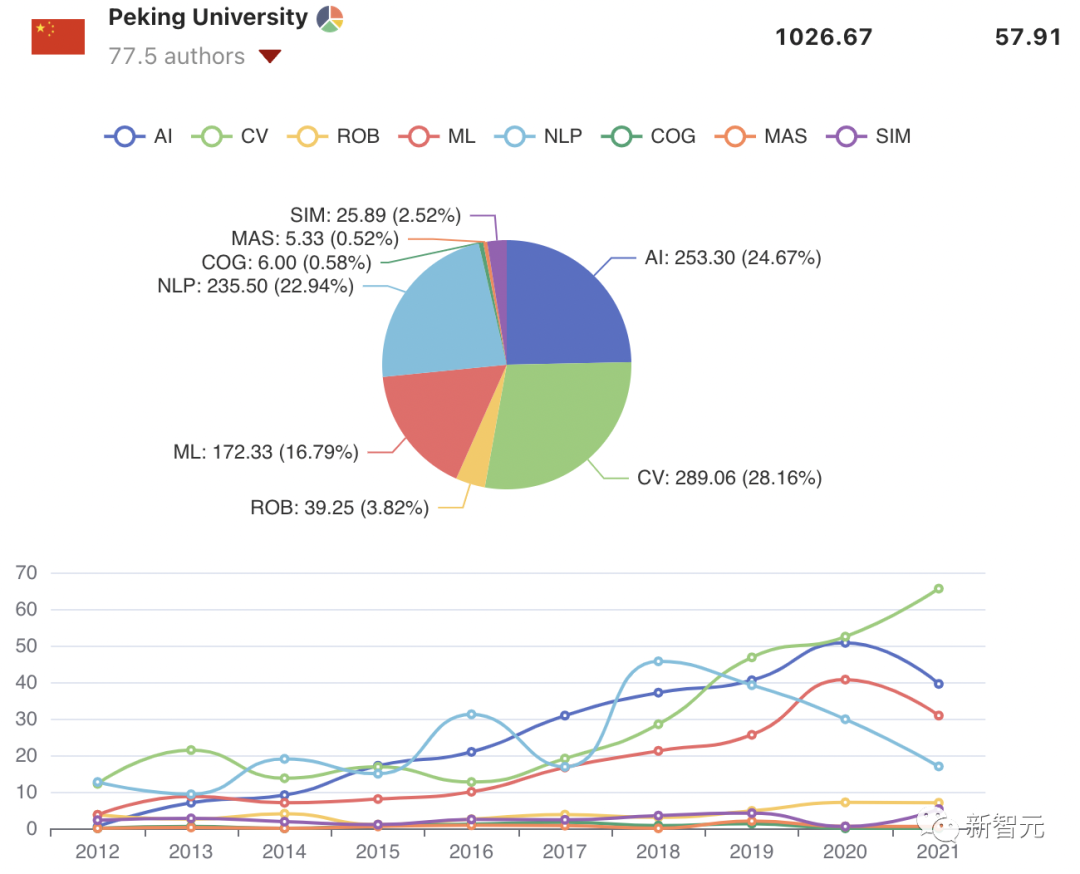The image size is (1080, 874).
Task: Click the pie chart icon beside Peking University
Action: 330,18
